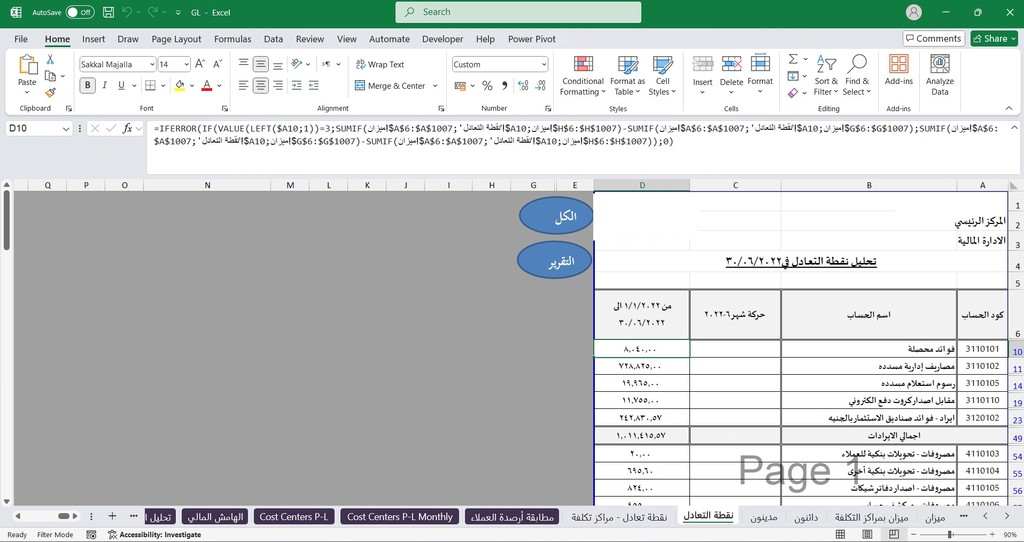Open the File menu
The width and height of the screenshot is (1024, 542).
coord(21,39)
